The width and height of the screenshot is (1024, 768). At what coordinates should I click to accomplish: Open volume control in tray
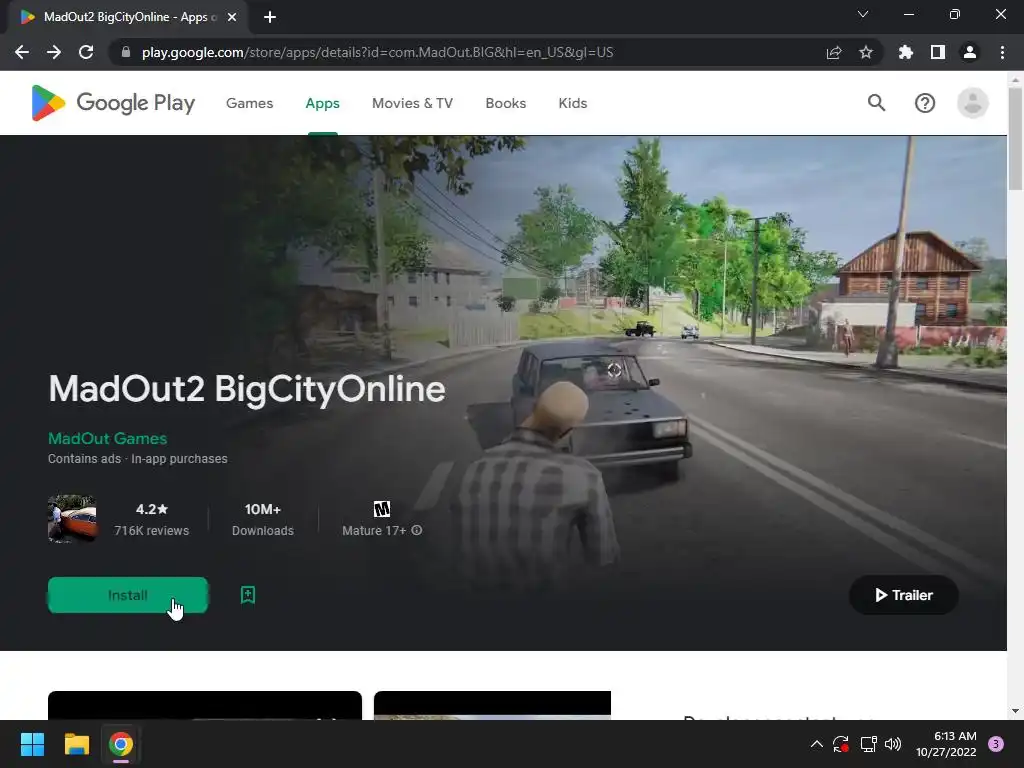coord(893,744)
